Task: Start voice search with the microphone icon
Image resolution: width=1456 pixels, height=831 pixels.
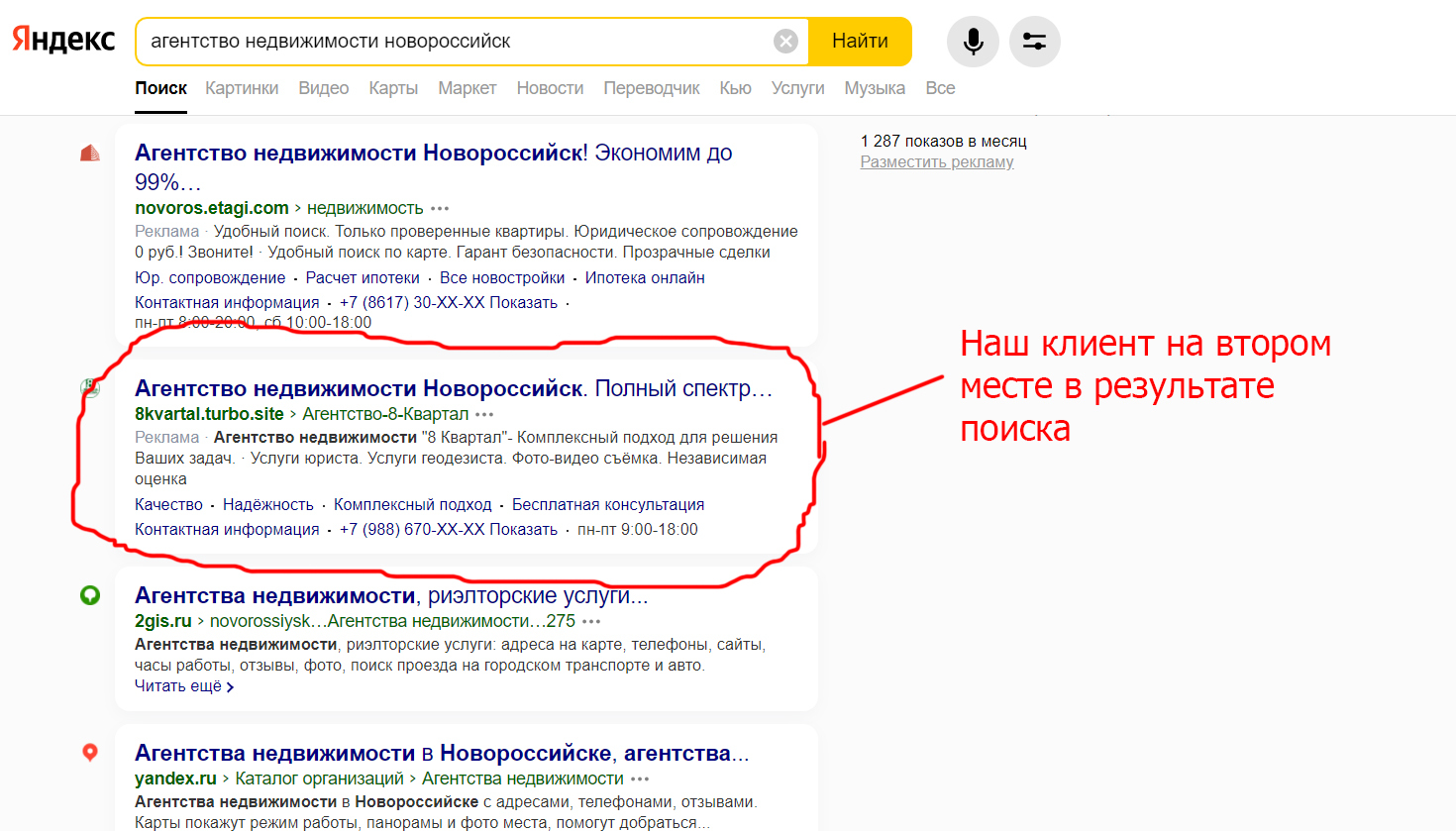Action: tap(973, 42)
